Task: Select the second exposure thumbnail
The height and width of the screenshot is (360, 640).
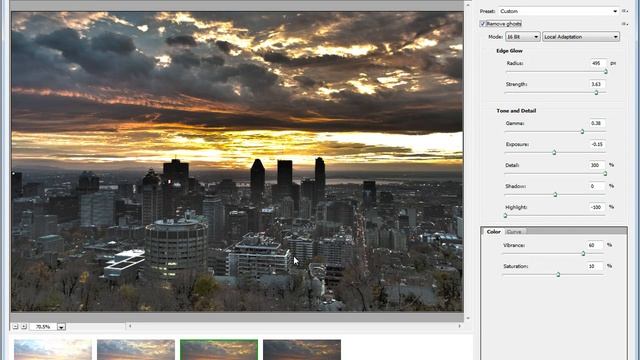Action: coord(136,350)
